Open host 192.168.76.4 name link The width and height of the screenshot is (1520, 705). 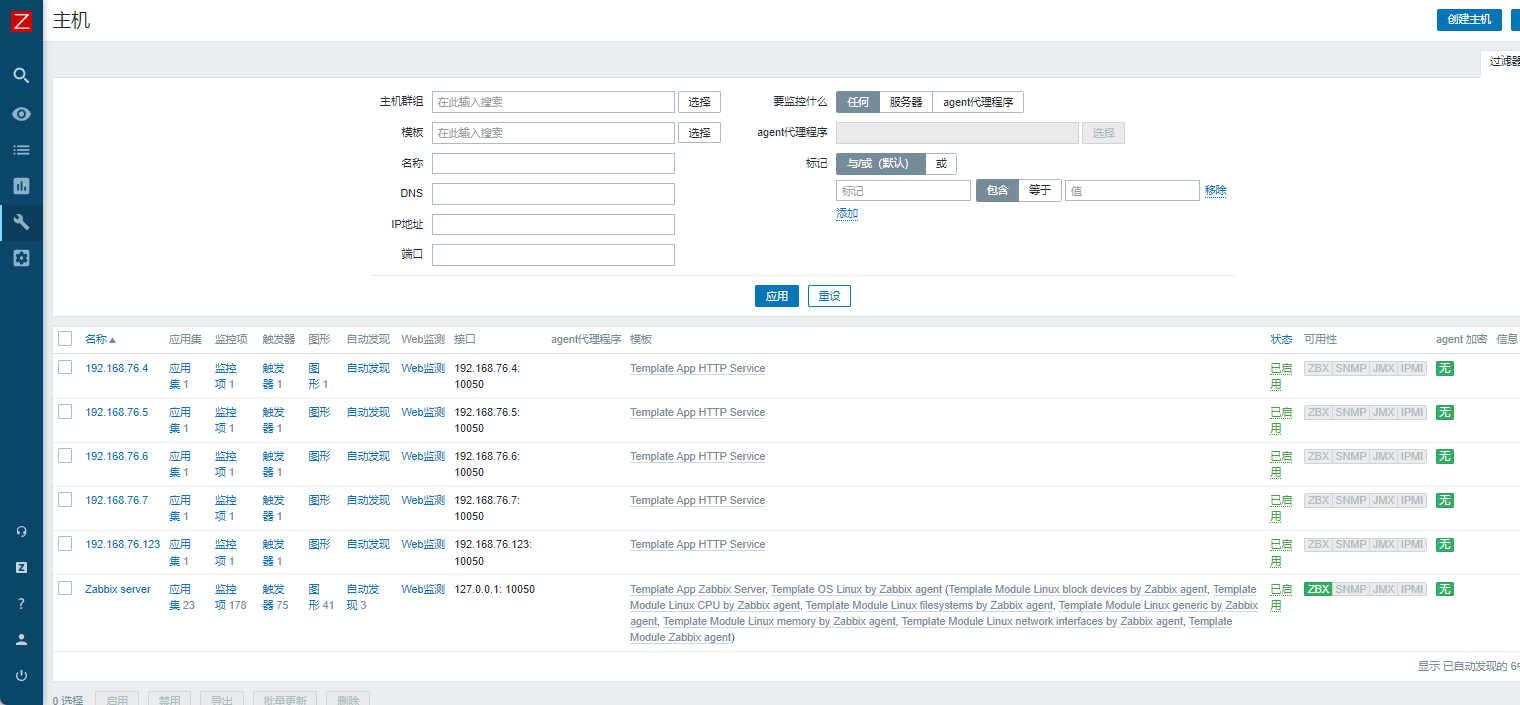click(116, 368)
